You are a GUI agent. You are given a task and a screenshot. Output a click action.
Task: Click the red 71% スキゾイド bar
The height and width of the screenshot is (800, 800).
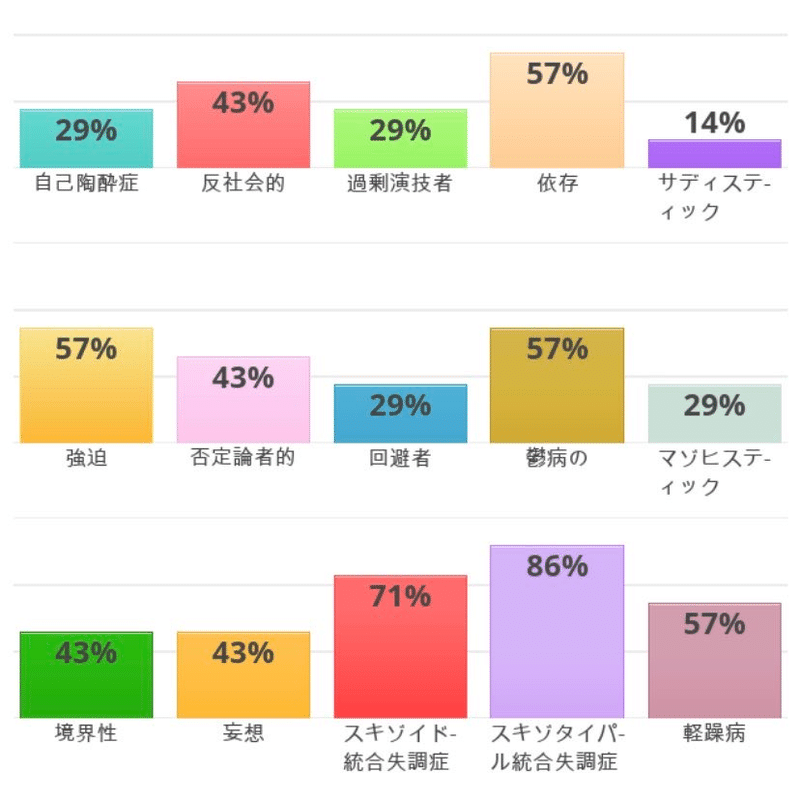(401, 646)
